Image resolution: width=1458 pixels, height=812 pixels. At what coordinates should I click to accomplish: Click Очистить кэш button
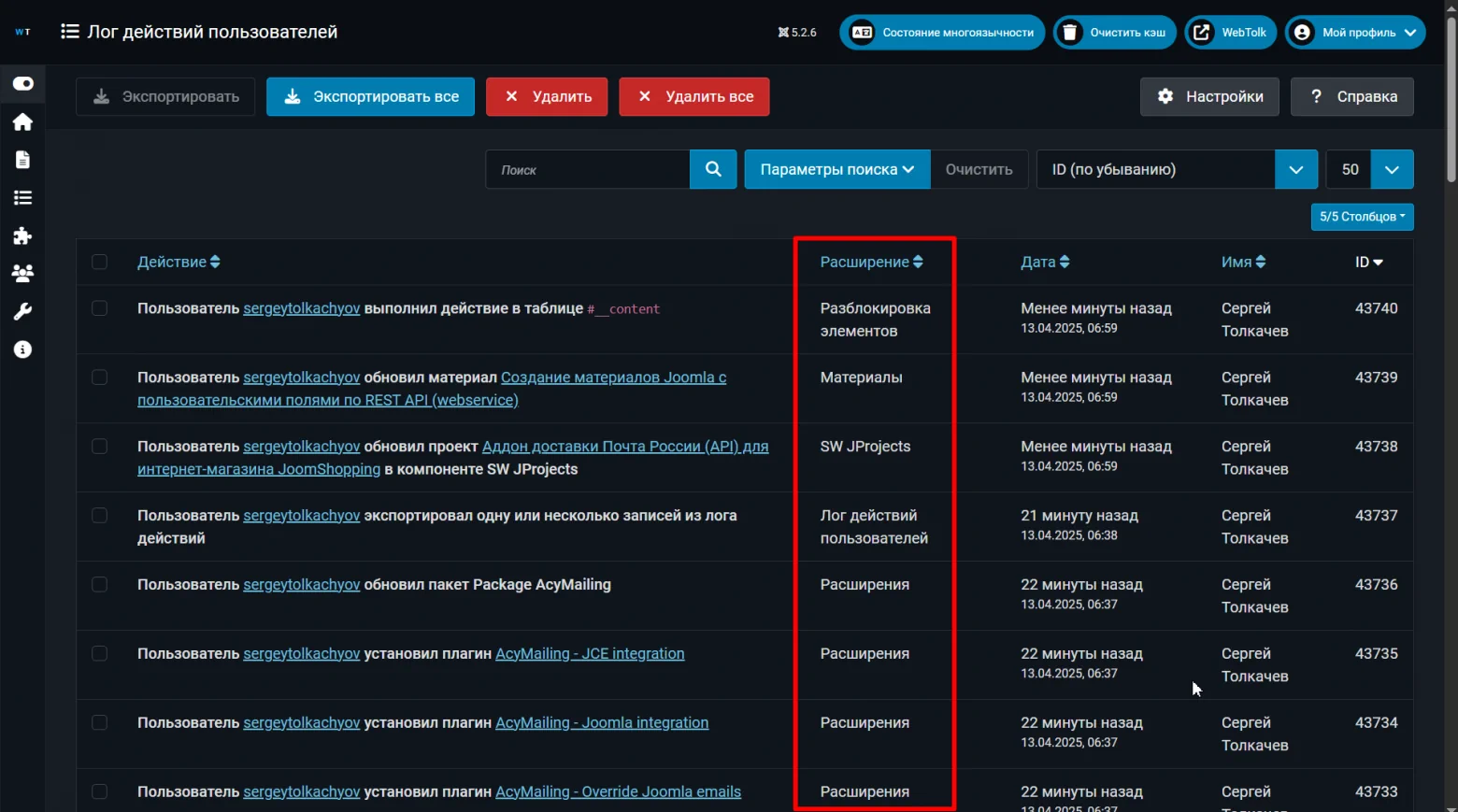(x=1115, y=33)
